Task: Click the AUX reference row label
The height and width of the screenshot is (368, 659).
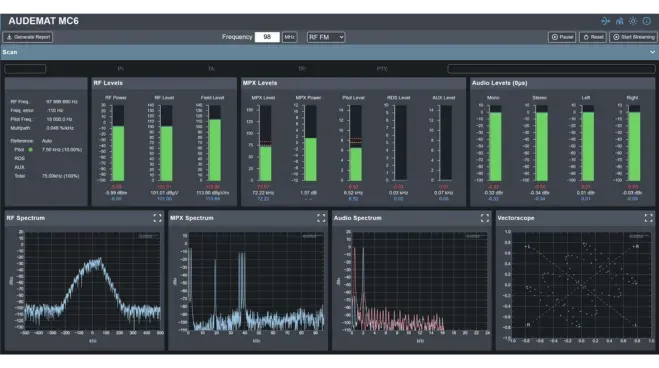Action: 19,167
